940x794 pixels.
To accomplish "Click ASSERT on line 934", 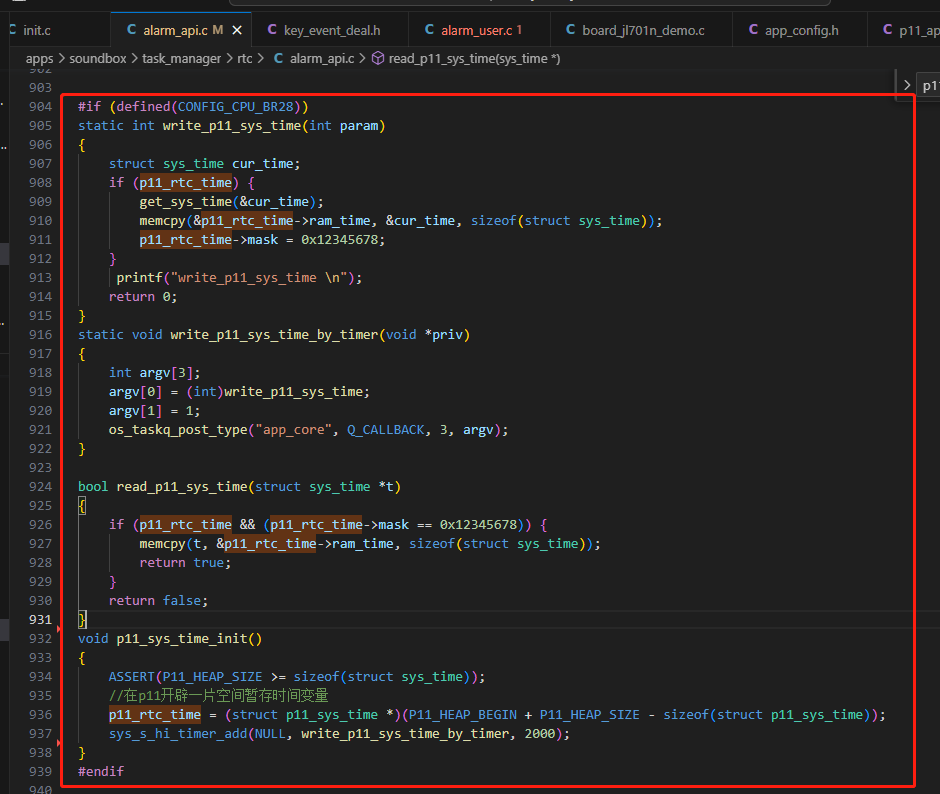I will (132, 677).
